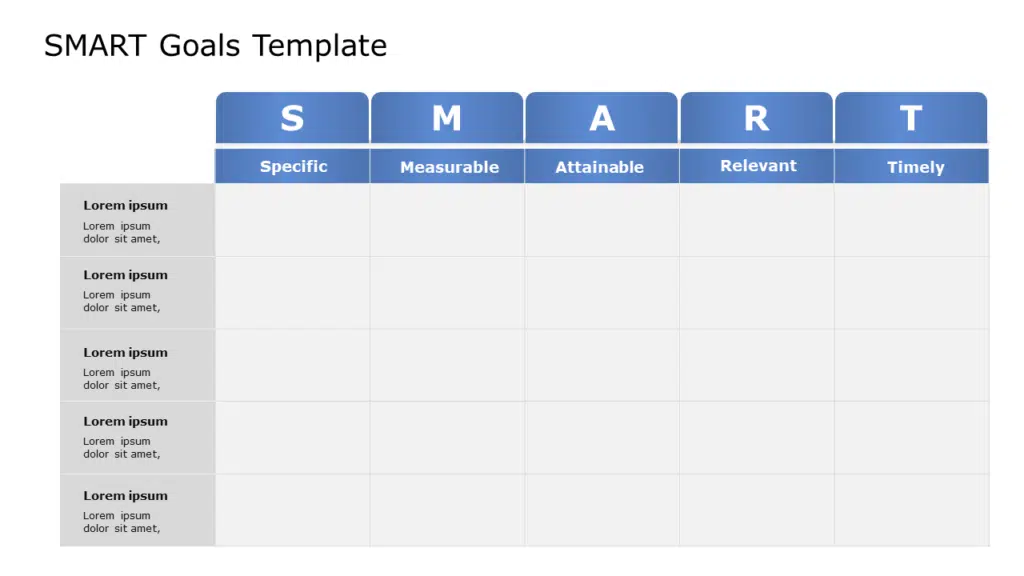The width and height of the screenshot is (1024, 576).
Task: Click the second row 'Lorem ipsum' heading
Action: point(125,275)
